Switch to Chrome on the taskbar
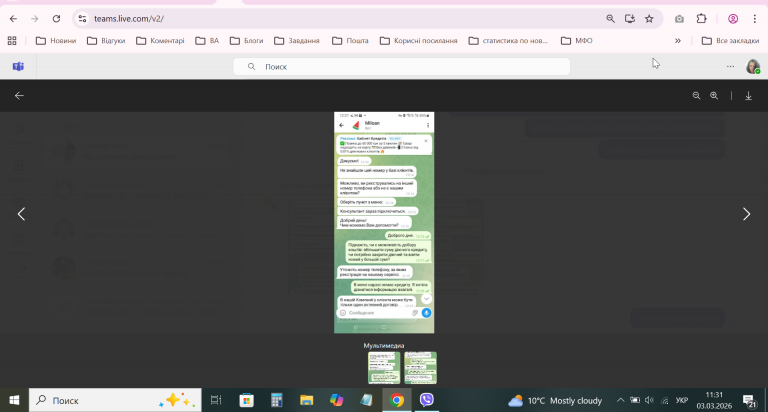This screenshot has height=412, width=768. click(x=397, y=400)
